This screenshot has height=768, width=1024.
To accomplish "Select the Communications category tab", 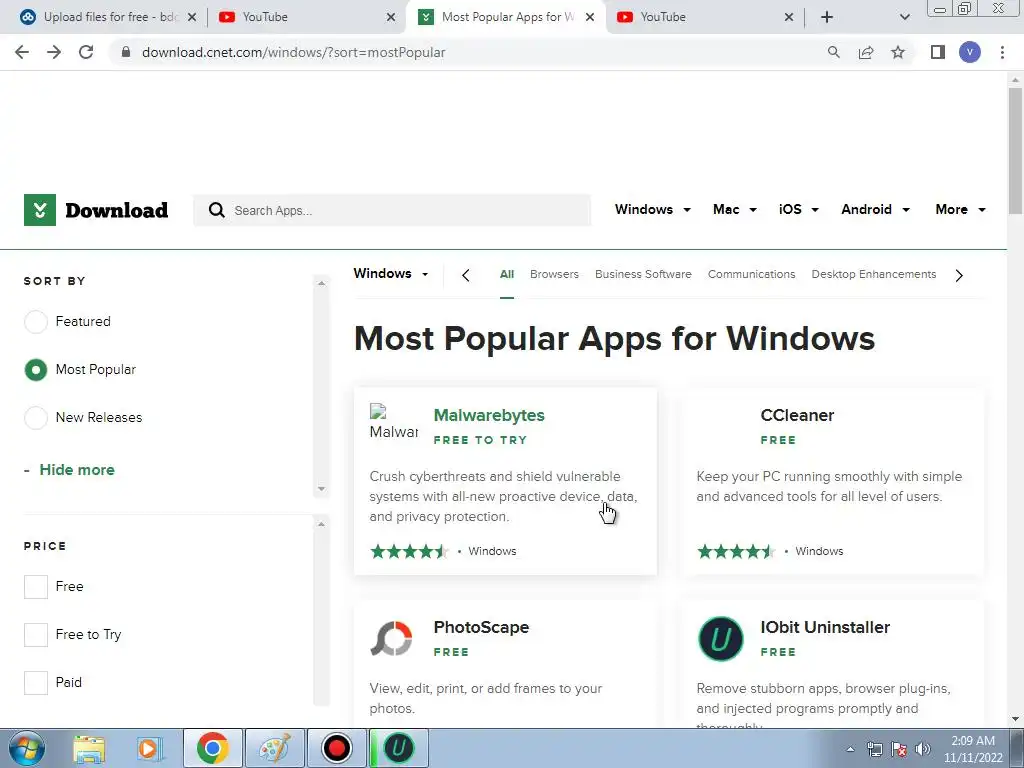I will (x=752, y=274).
